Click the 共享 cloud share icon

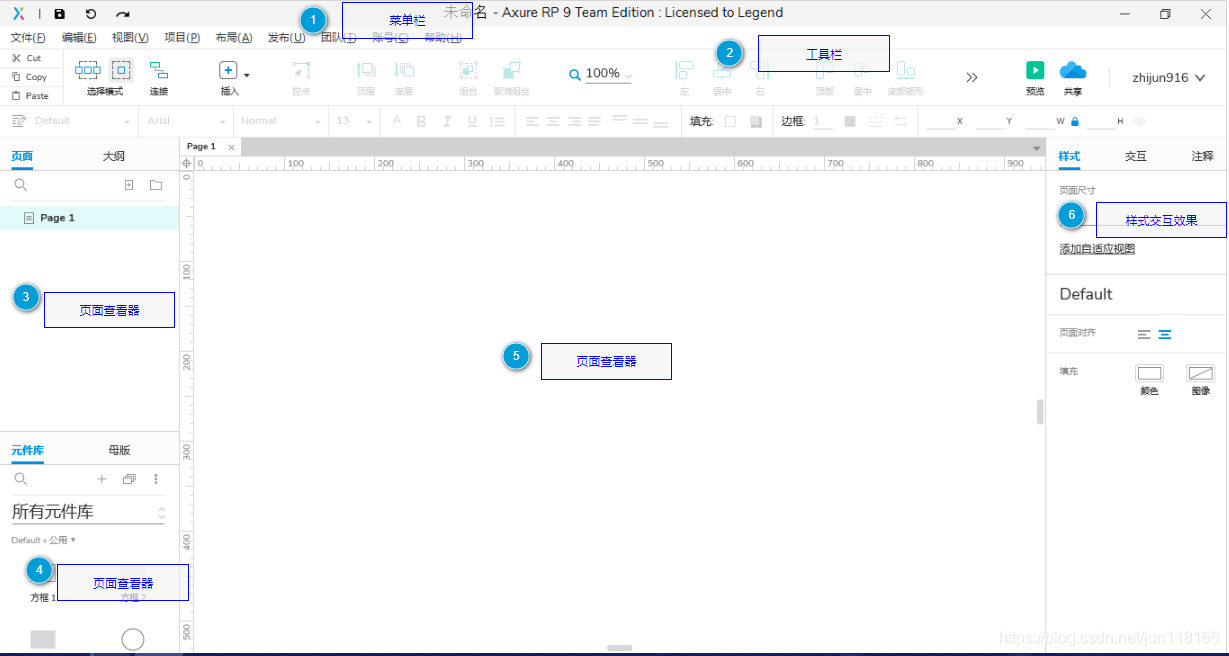1072,70
